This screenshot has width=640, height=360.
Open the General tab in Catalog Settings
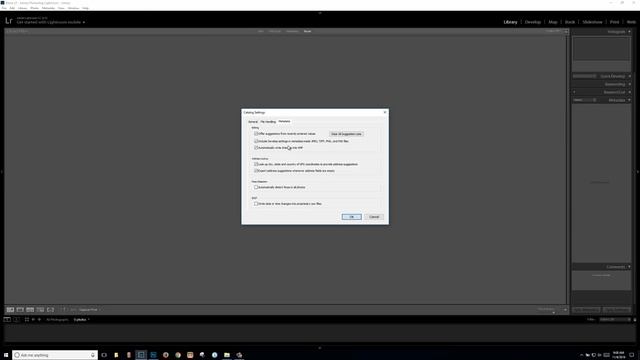coord(253,122)
